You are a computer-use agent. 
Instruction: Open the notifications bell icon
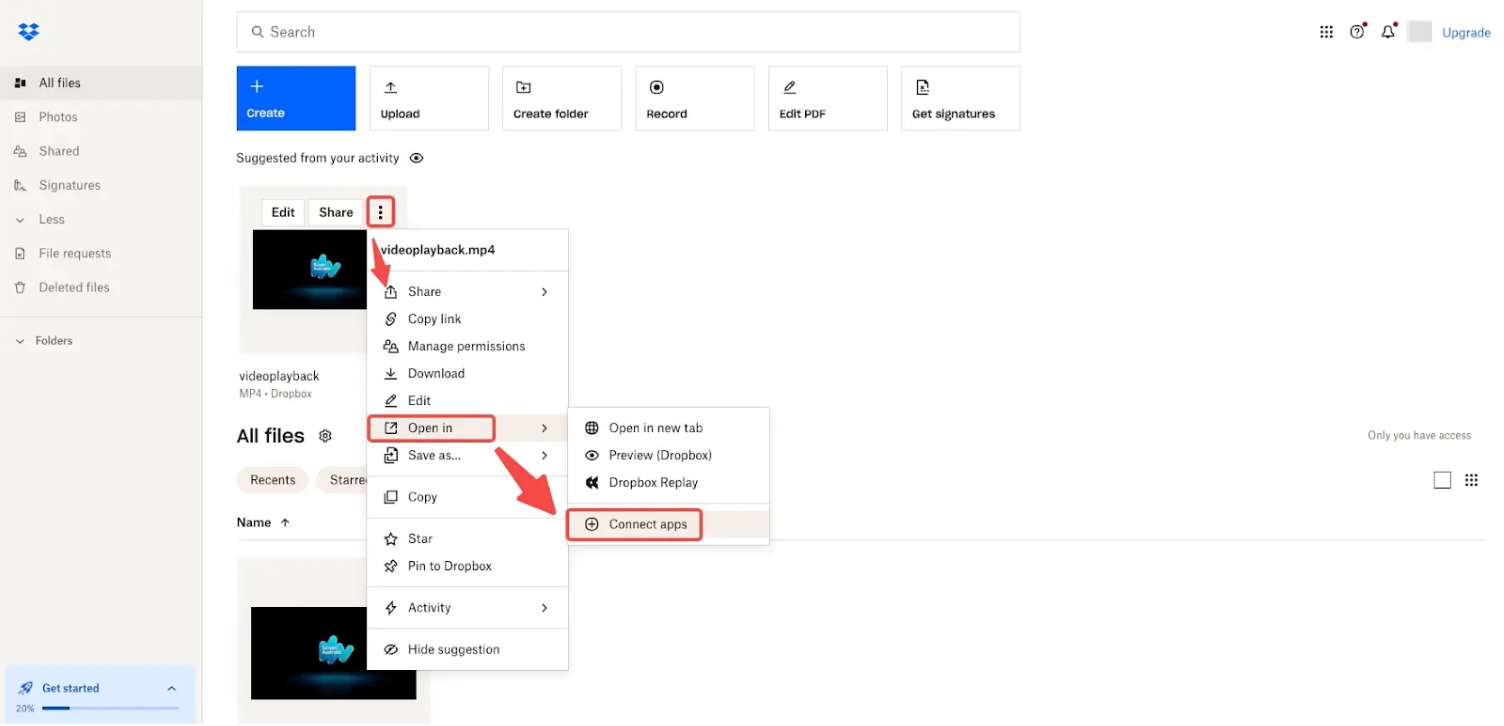click(1388, 31)
